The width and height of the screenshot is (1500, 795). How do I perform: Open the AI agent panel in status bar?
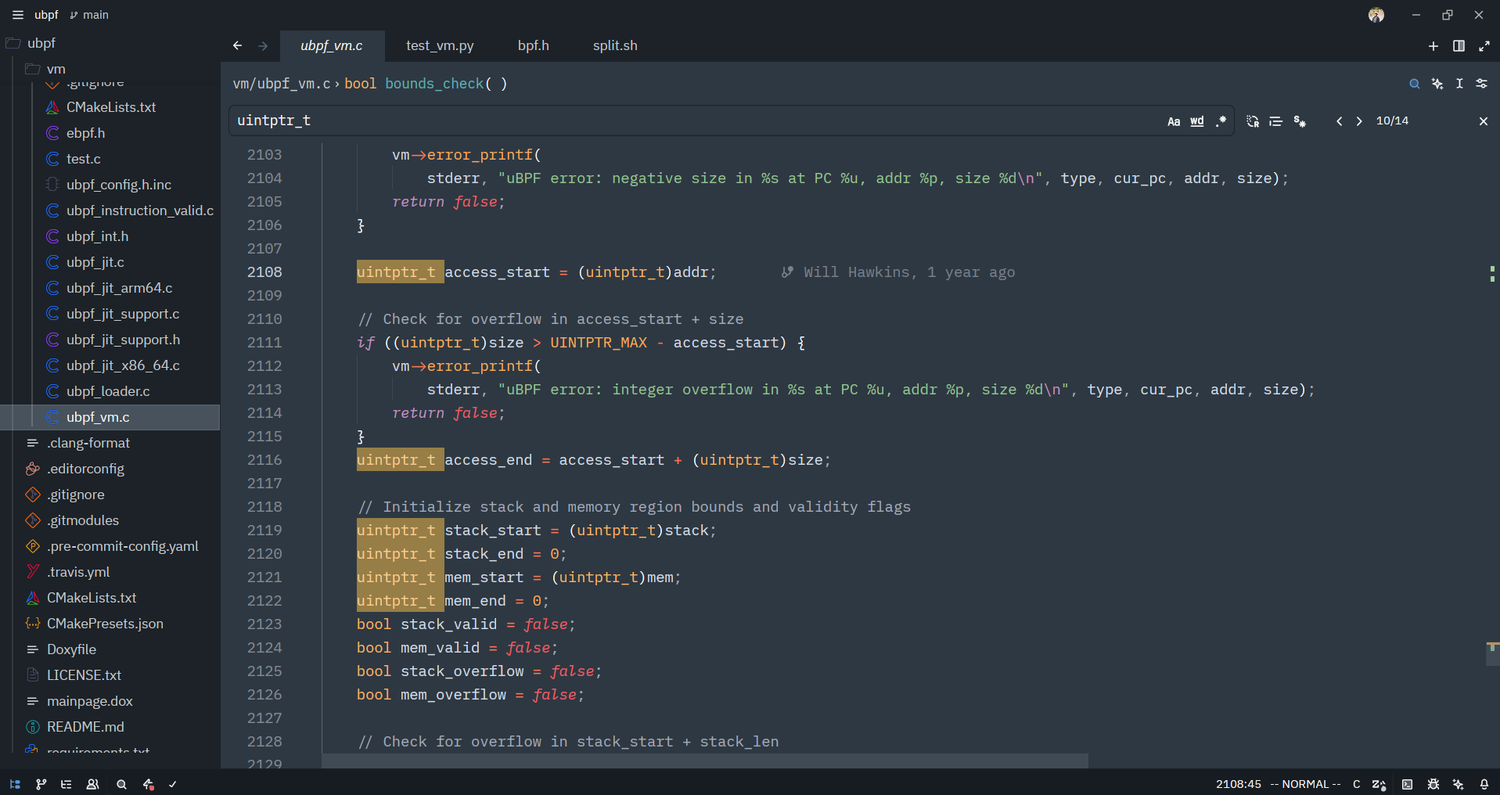1458,784
